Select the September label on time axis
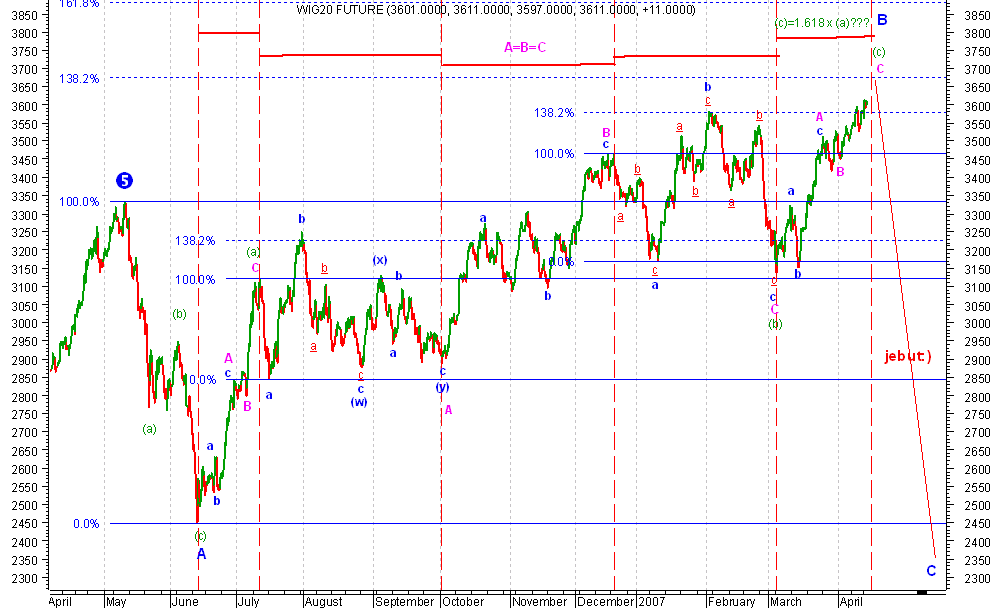 pyautogui.click(x=404, y=601)
